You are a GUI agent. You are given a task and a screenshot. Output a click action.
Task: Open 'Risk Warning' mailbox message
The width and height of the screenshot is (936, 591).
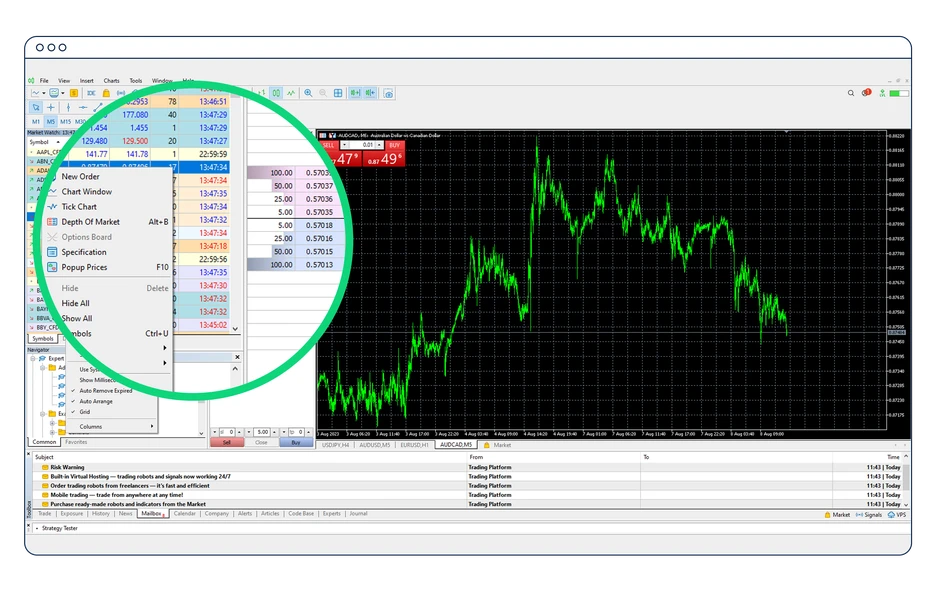(67, 467)
